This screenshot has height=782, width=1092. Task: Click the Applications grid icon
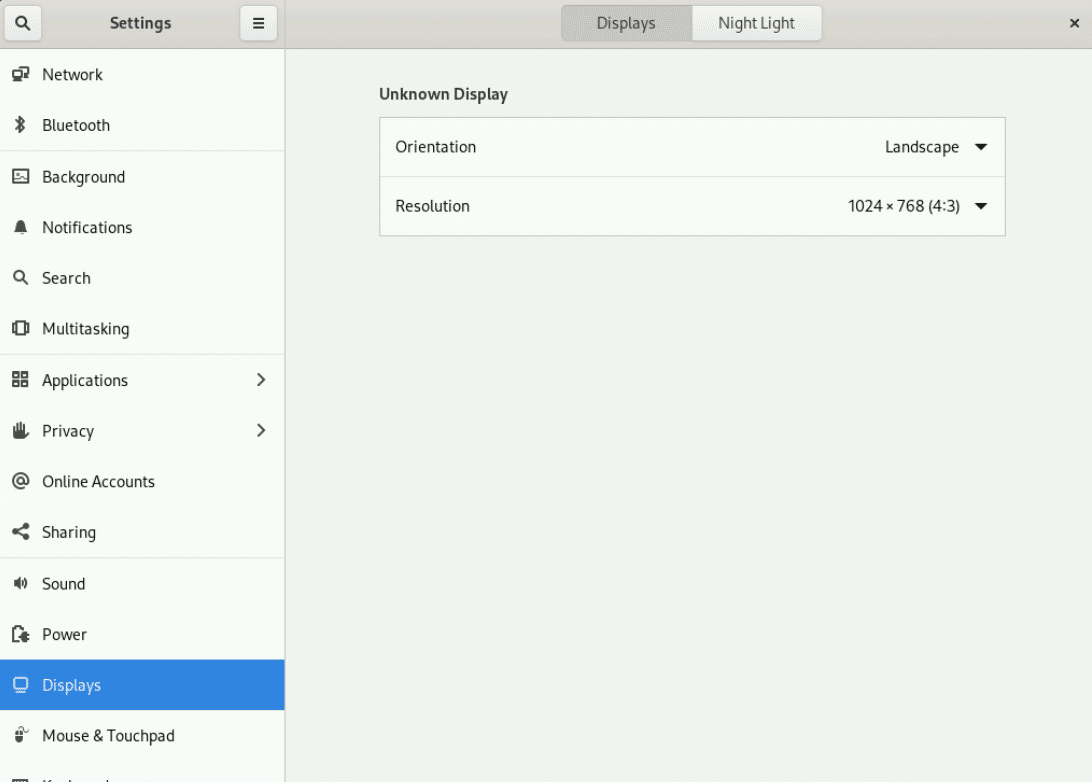tap(20, 380)
